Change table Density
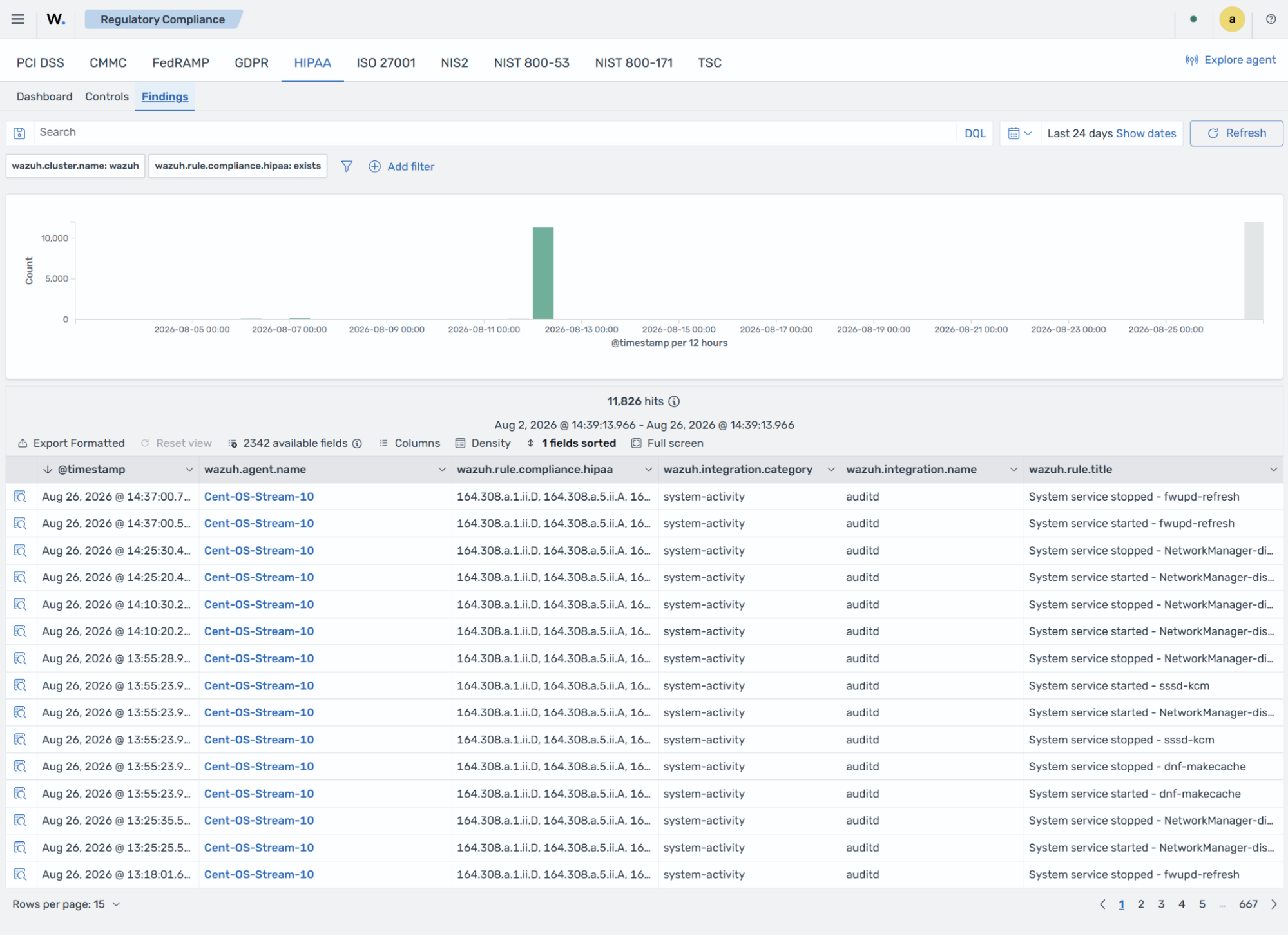 (x=483, y=443)
